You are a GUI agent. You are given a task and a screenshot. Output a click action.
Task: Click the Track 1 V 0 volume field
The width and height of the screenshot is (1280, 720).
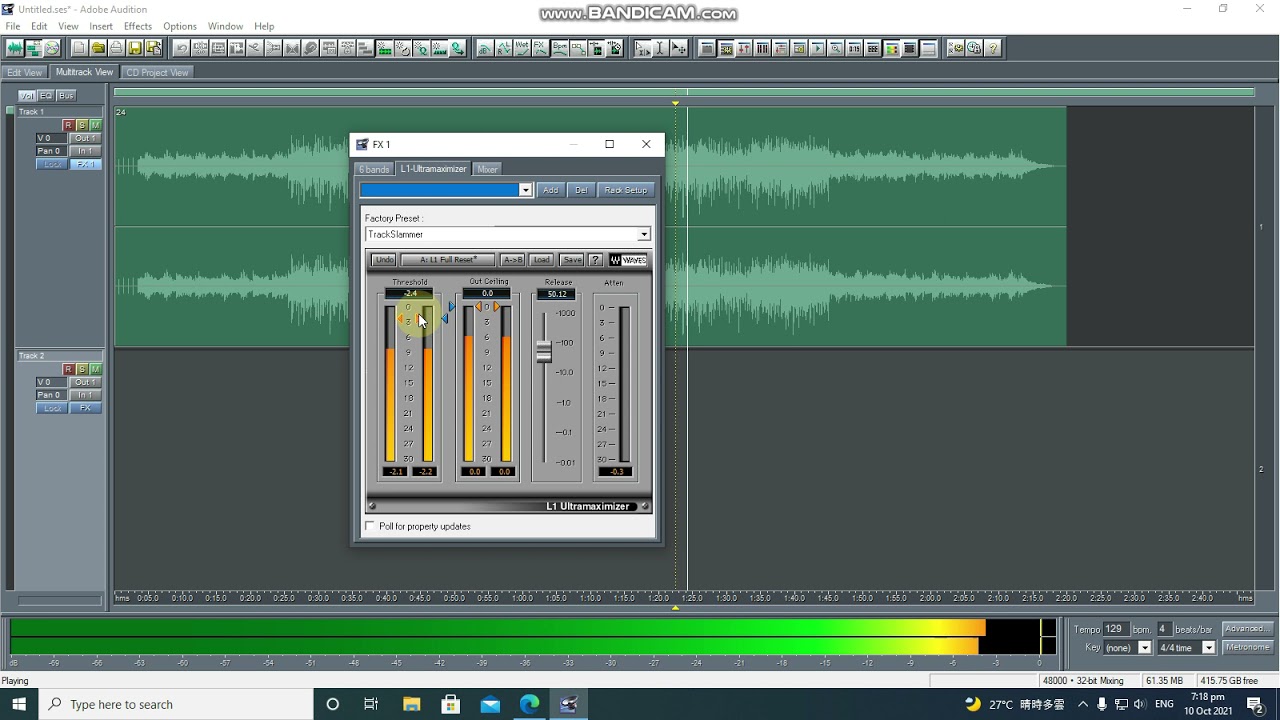(x=50, y=138)
